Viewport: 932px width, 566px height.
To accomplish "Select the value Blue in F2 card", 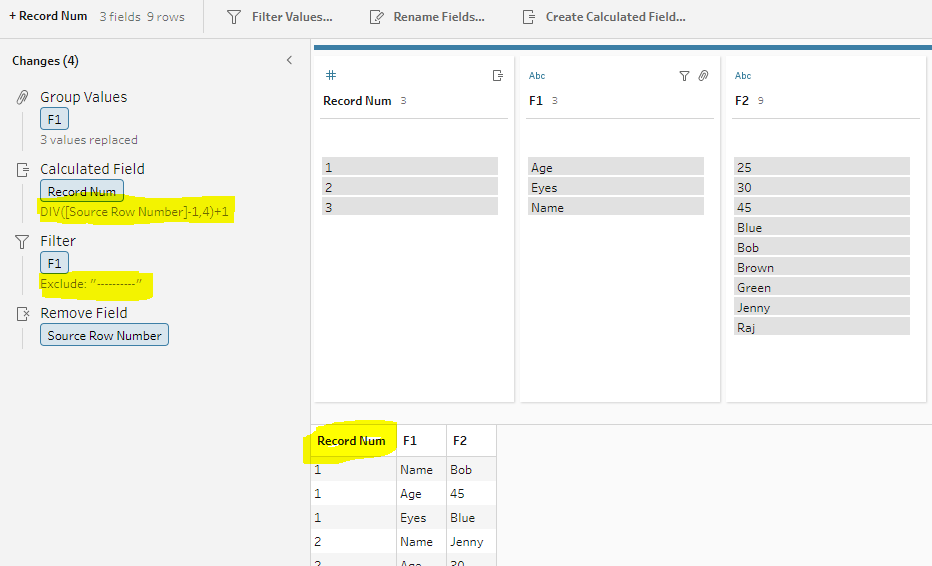I will tap(749, 228).
